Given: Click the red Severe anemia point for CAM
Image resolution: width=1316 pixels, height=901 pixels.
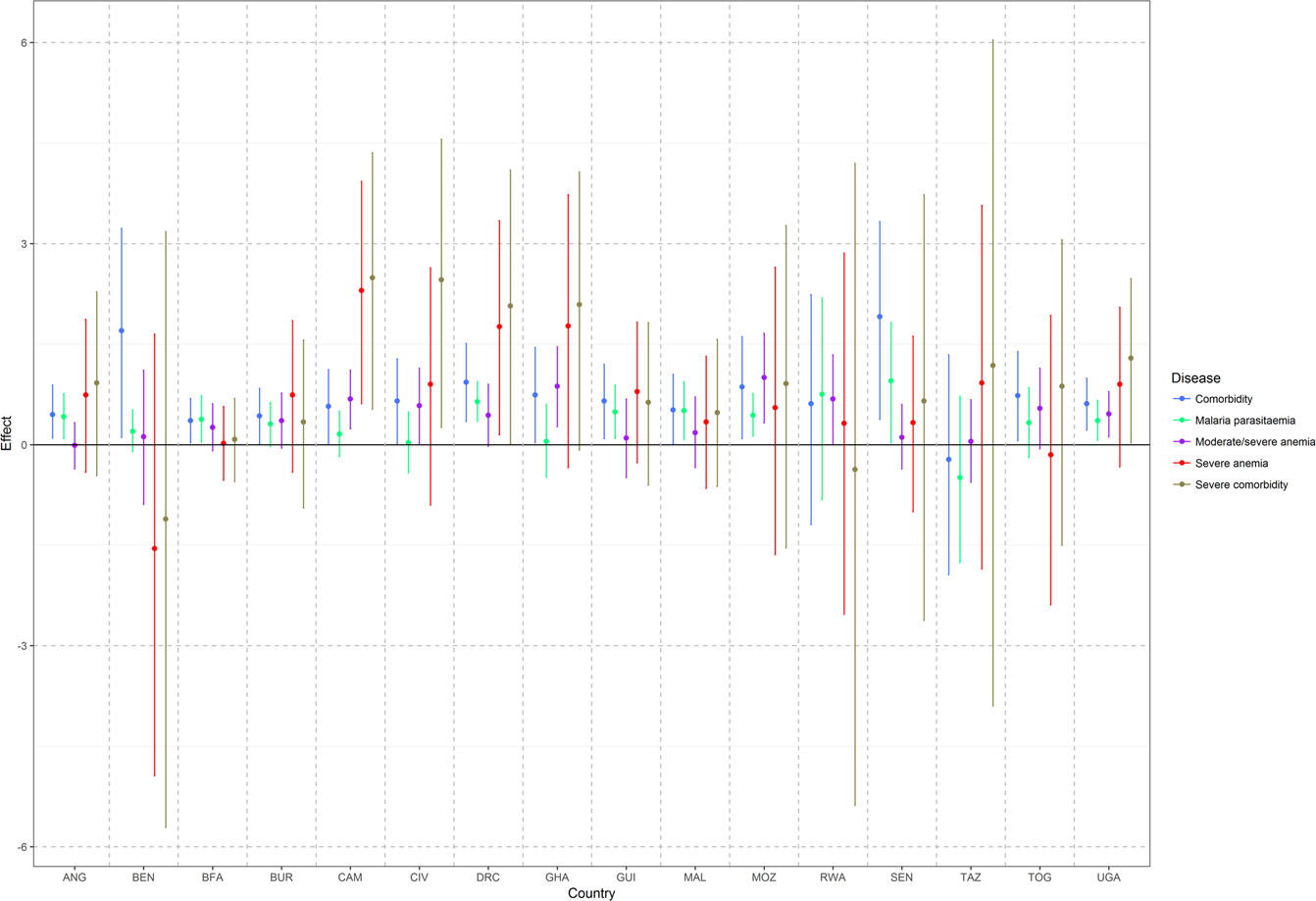Looking at the screenshot, I should click(361, 290).
